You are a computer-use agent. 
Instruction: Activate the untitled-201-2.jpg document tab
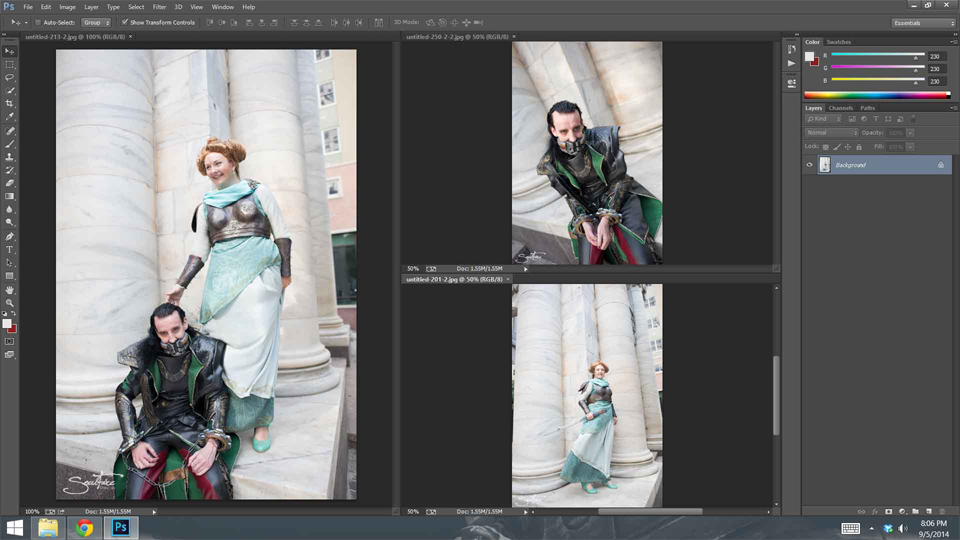pos(454,279)
